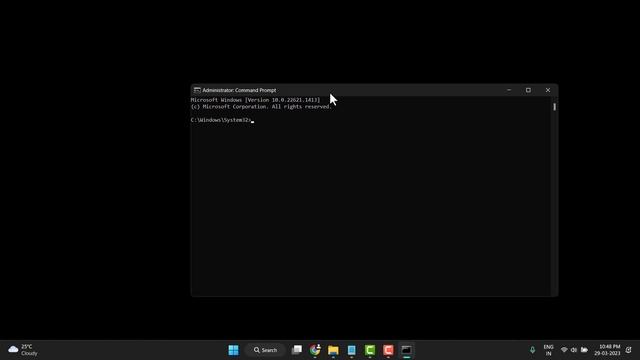The height and width of the screenshot is (360, 640).
Task: Click the Command Prompt vertical scrollbar thumb
Action: coord(554,107)
